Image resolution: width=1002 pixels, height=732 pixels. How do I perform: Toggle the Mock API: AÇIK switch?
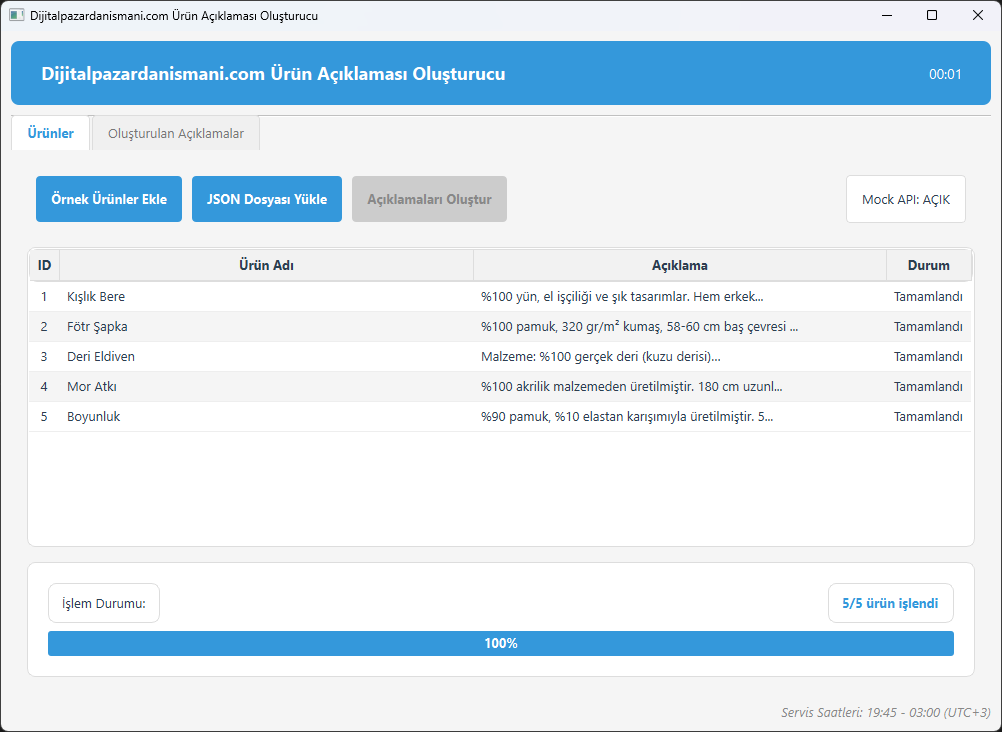[x=906, y=199]
